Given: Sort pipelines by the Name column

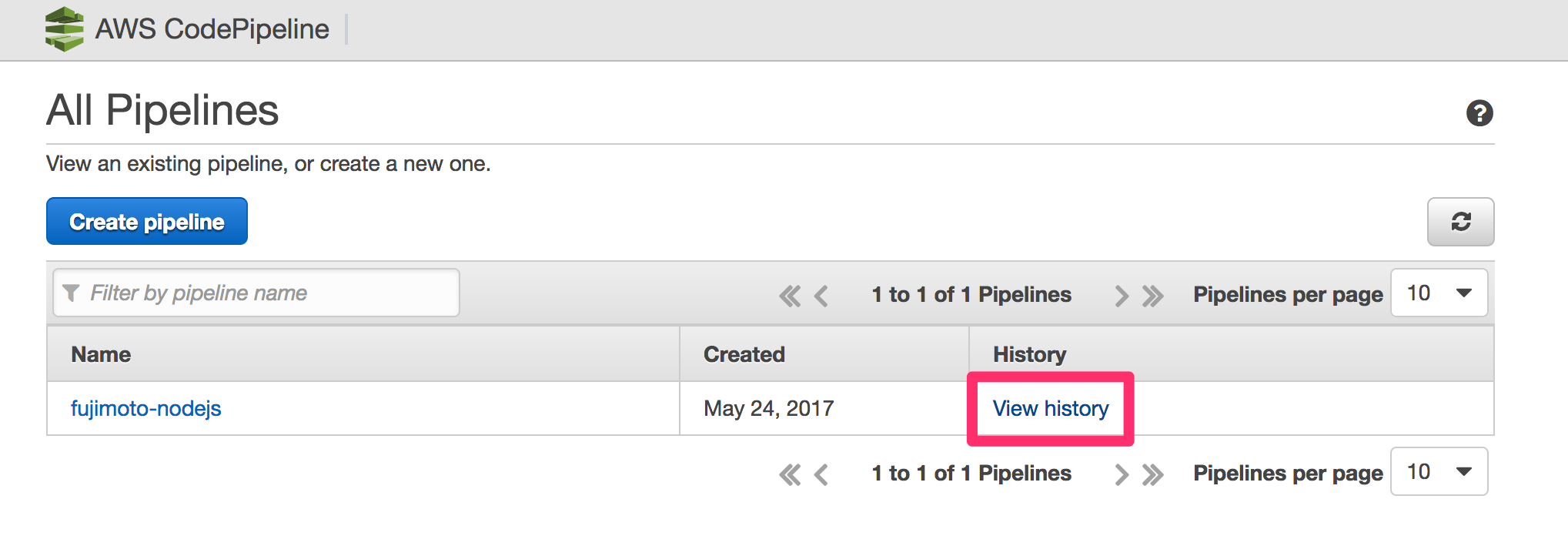Looking at the screenshot, I should [99, 353].
